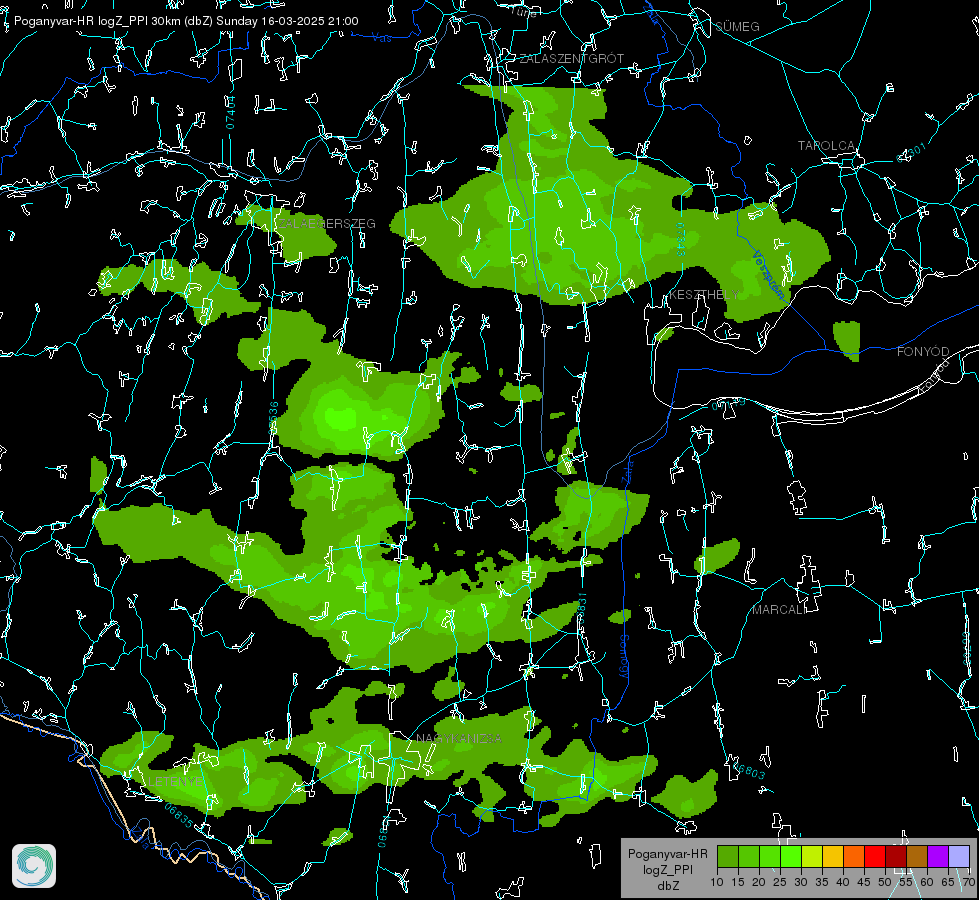
Task: Click the MARCALI town label
Action: [778, 610]
